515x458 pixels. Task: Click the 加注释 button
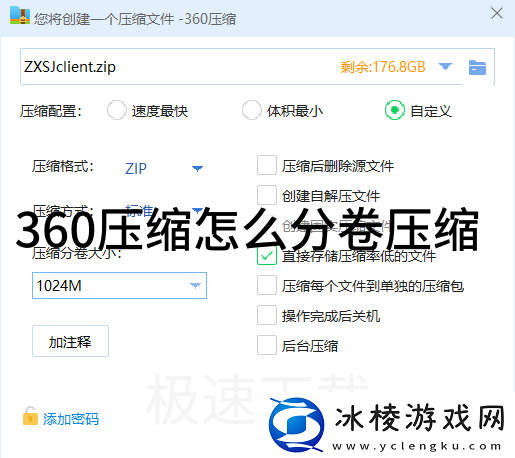pos(70,341)
